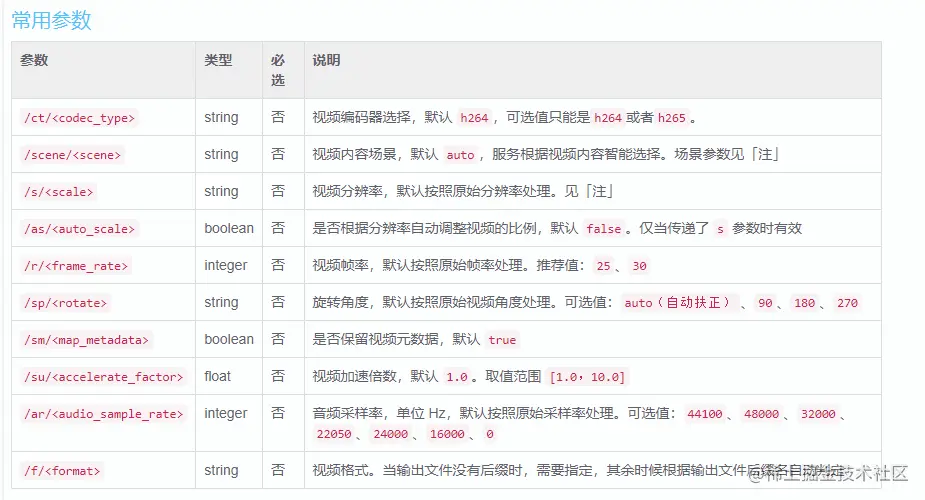Click the float type in accelerate_factor row
The image size is (925, 500).
218,376
